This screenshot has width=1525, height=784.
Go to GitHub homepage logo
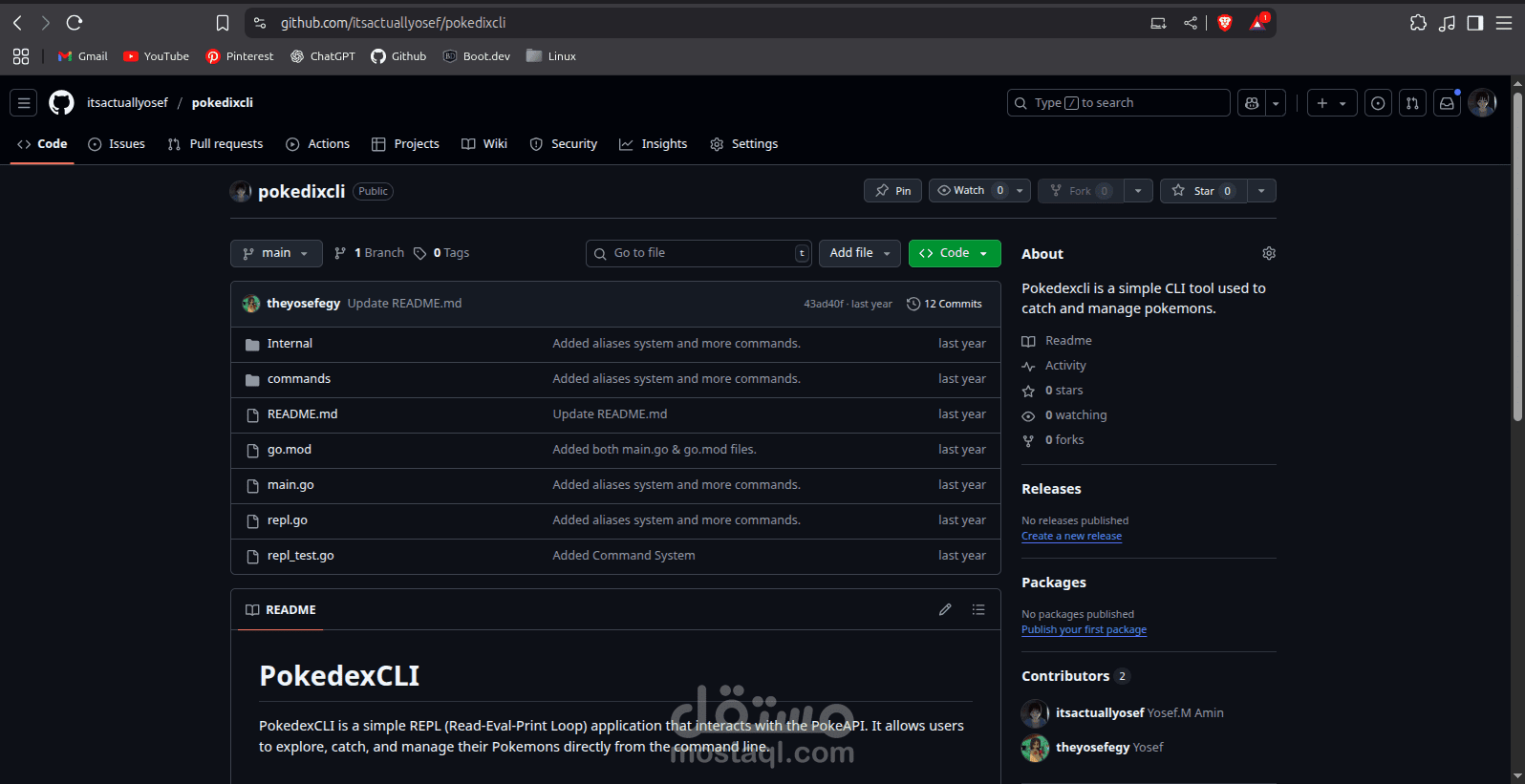click(x=61, y=103)
